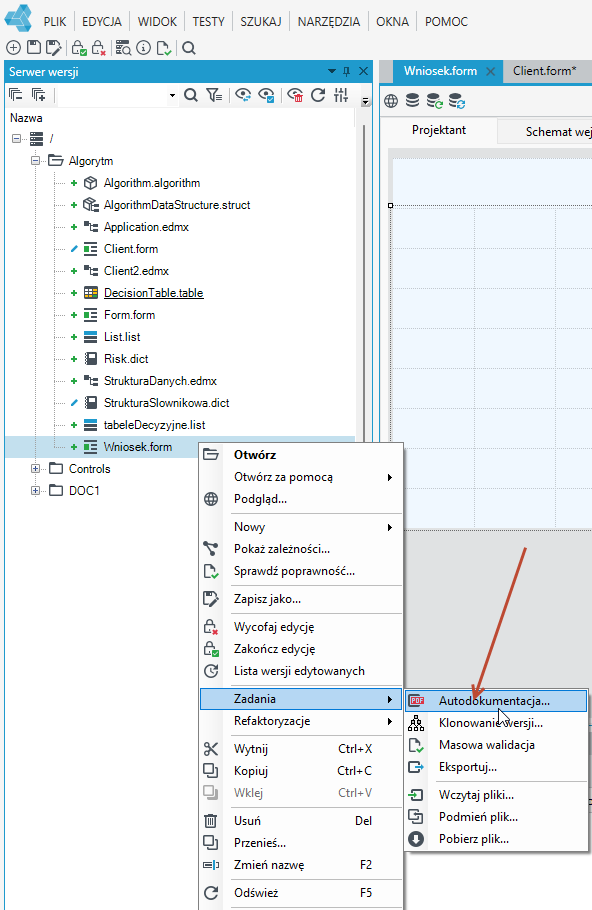
Task: Open the NARZĘDZIA menu
Action: 329,21
